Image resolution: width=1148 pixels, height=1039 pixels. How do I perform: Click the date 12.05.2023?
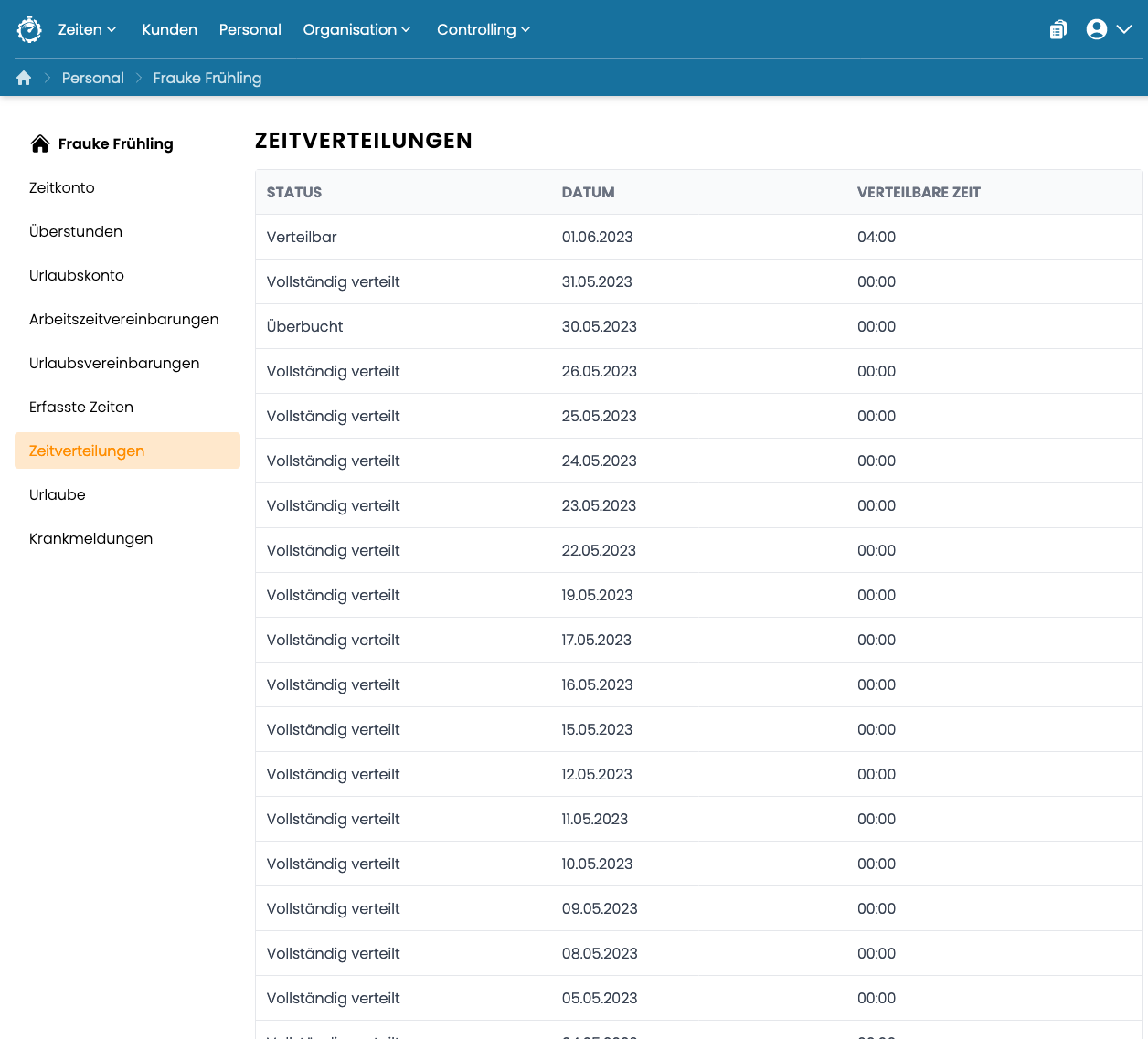pos(597,774)
